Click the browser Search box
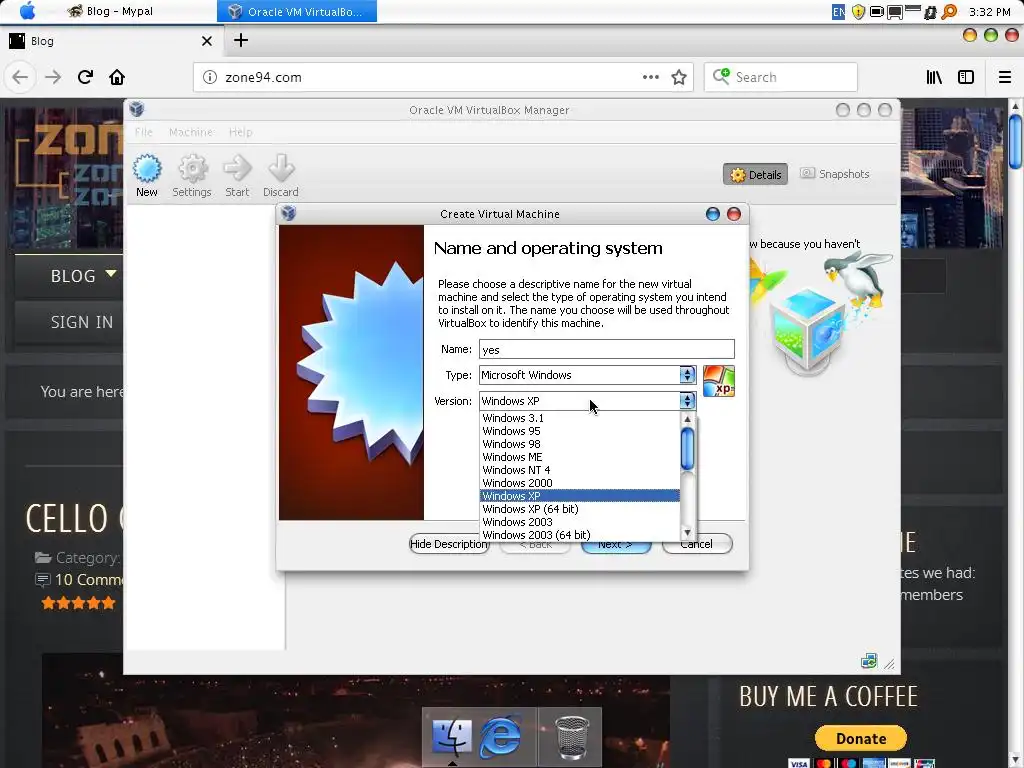The width and height of the screenshot is (1024, 768). [x=780, y=77]
